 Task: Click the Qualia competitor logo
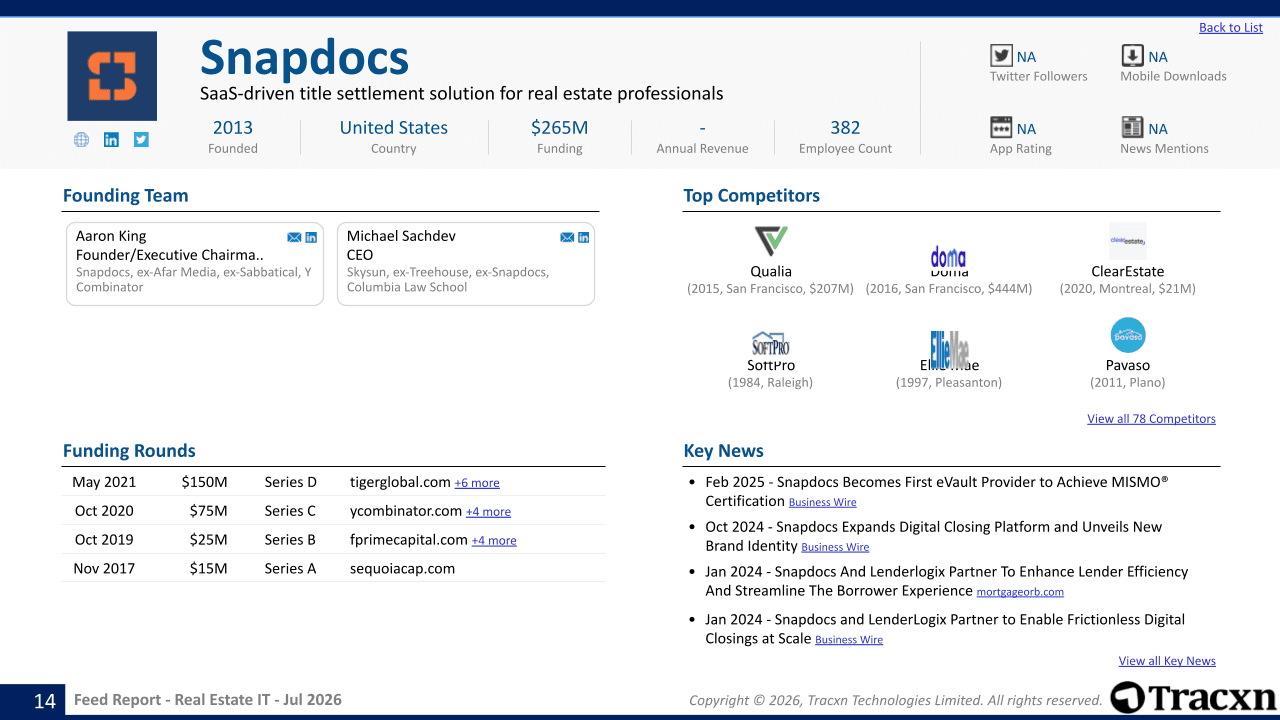[771, 241]
